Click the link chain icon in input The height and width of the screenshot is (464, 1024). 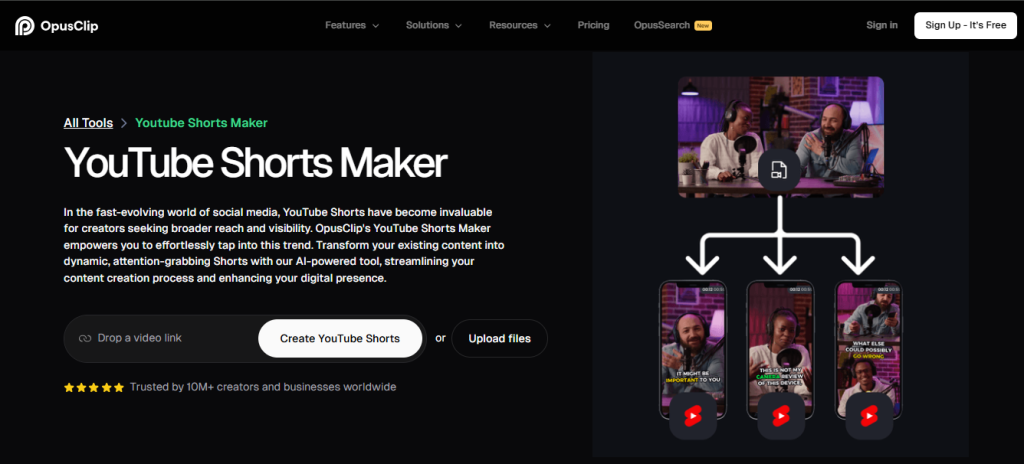coord(84,339)
